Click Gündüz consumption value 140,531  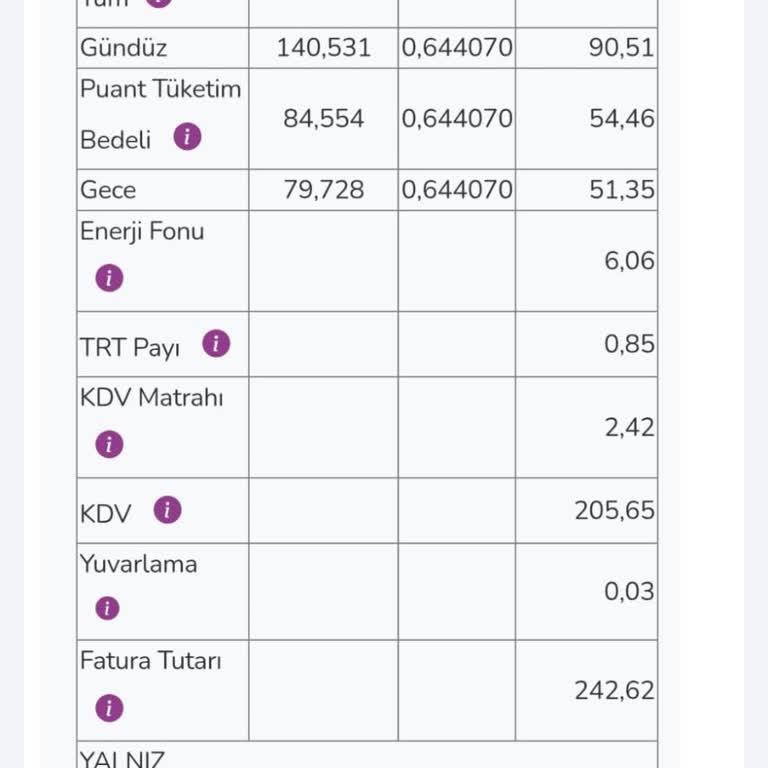pyautogui.click(x=323, y=48)
